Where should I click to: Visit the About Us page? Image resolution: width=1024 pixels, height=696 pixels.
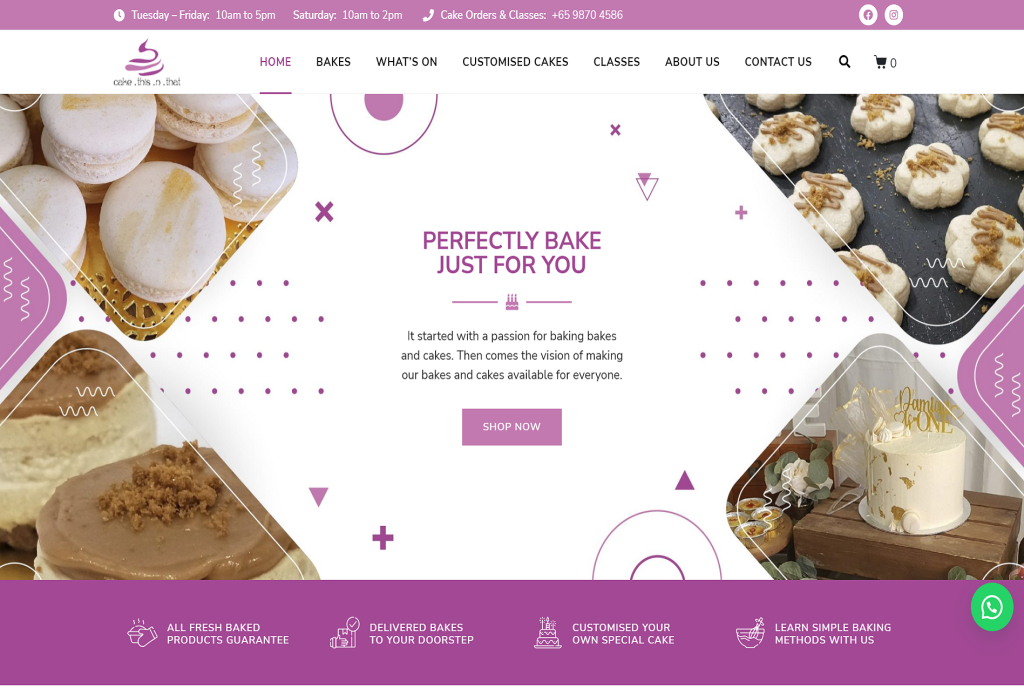tap(692, 62)
